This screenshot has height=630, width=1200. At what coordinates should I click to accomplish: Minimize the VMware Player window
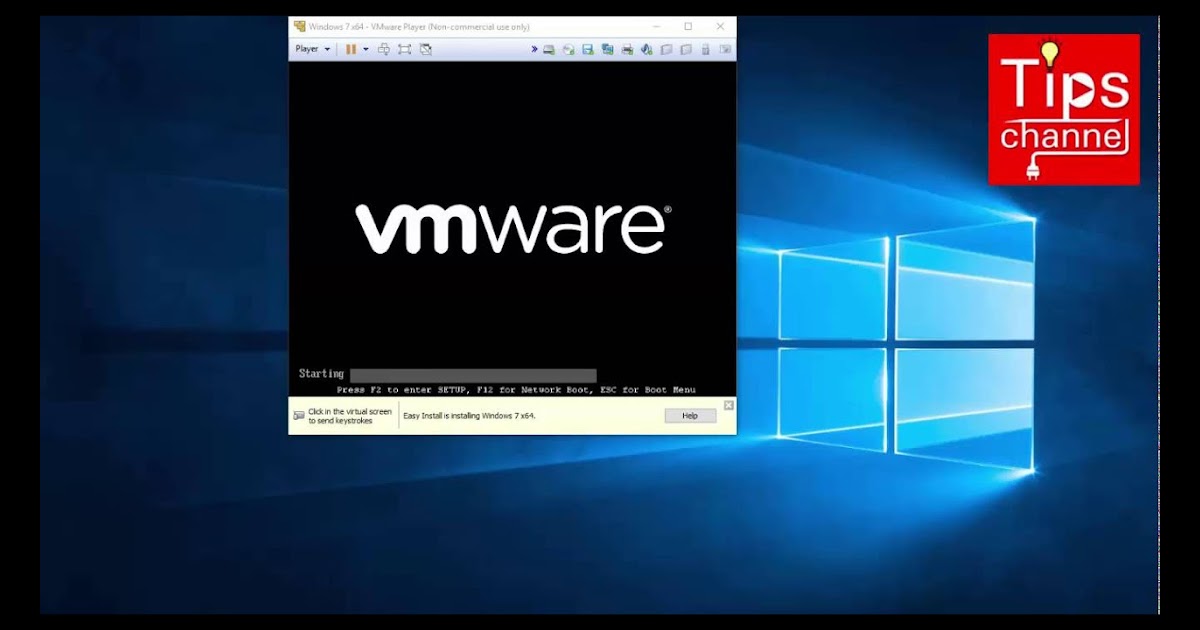[x=657, y=27]
